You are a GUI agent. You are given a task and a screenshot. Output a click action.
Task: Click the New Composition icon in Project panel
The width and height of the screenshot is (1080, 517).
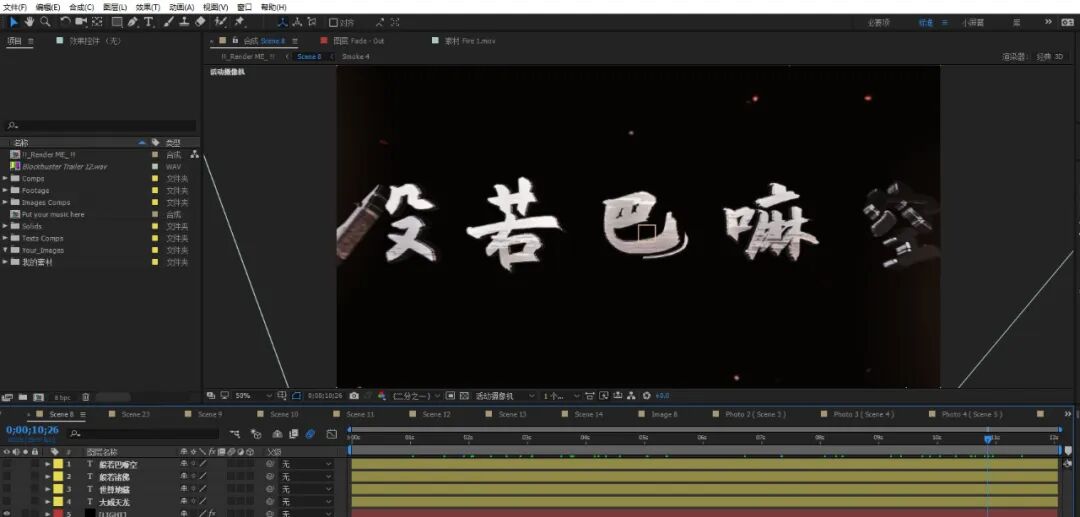[x=39, y=397]
